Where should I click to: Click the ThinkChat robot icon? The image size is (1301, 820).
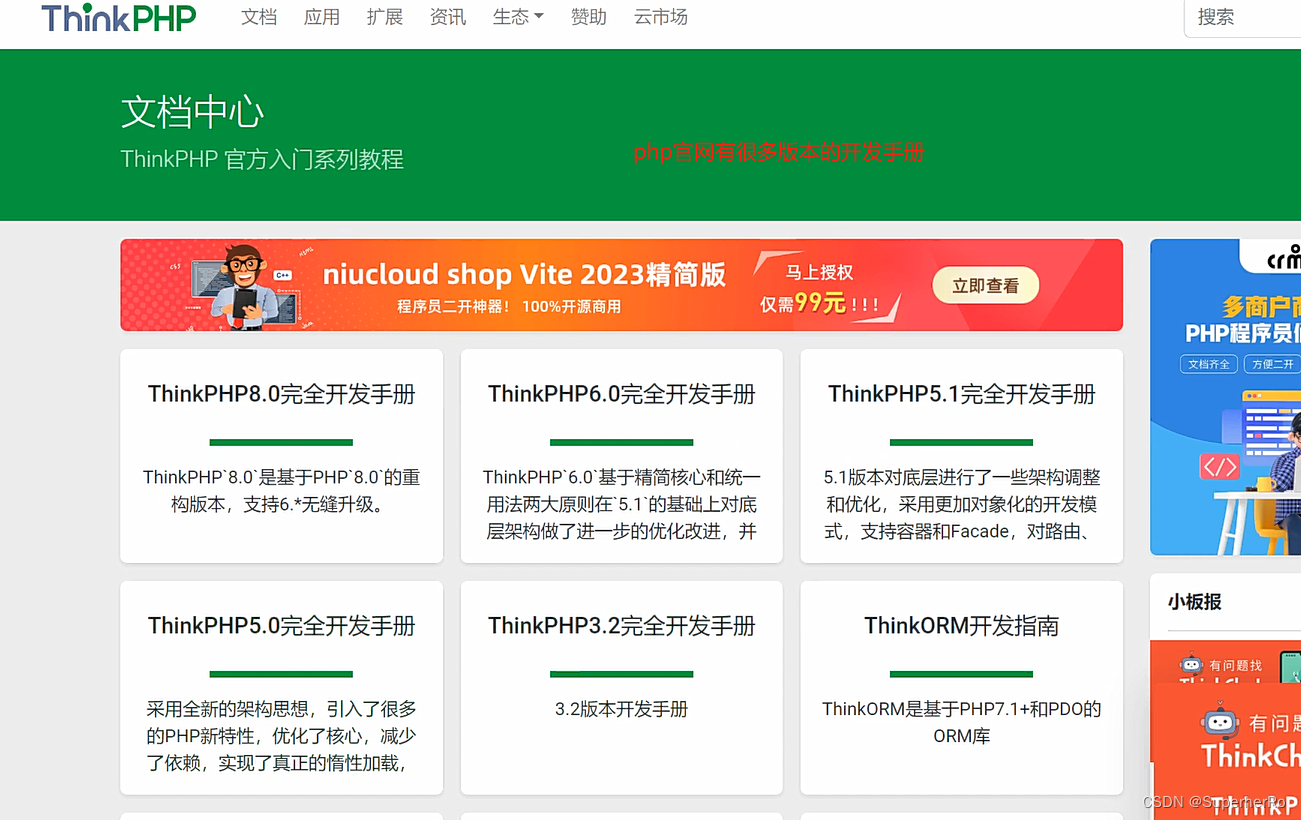coord(1219,722)
